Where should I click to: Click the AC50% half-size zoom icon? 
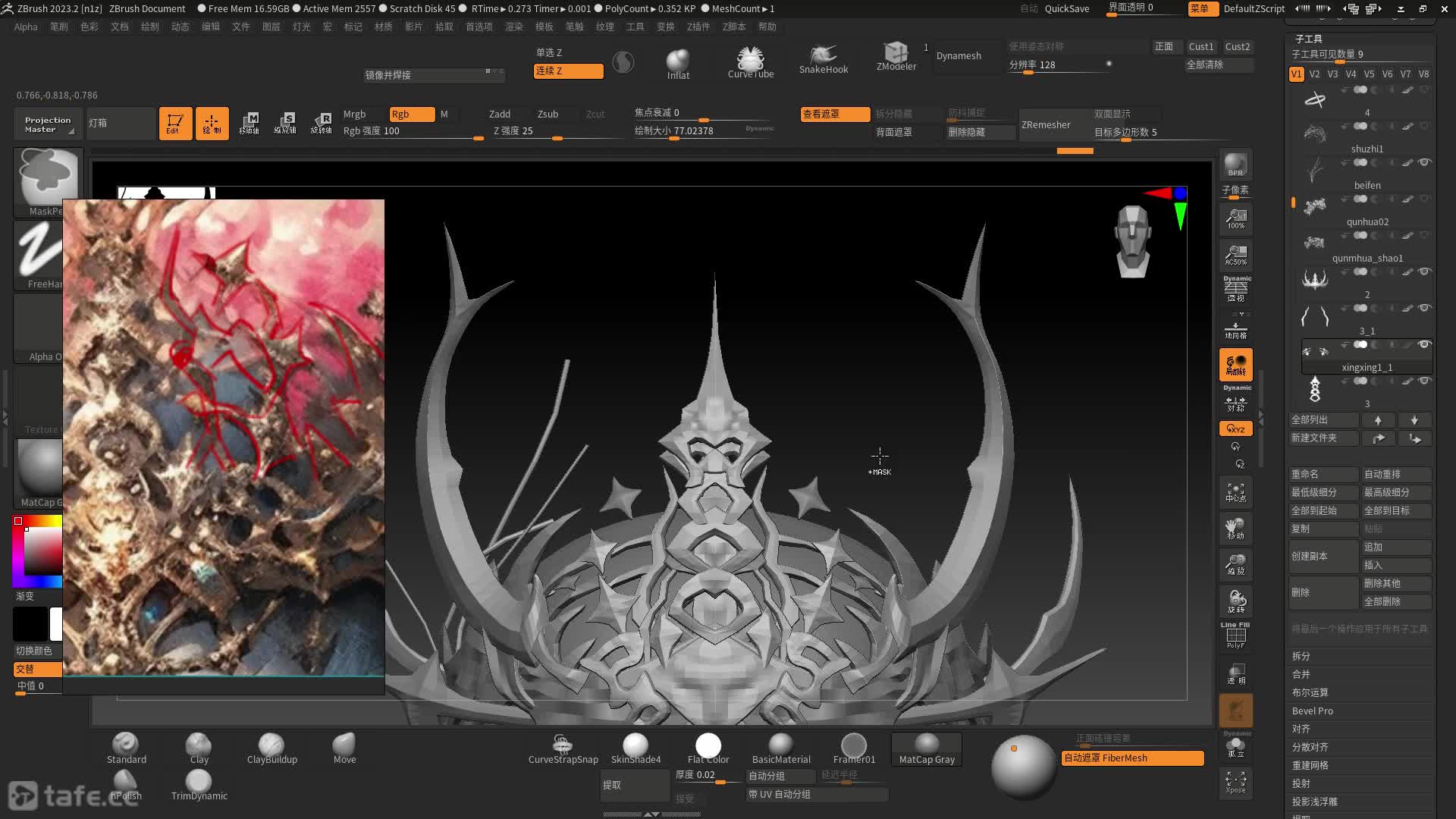click(1236, 256)
